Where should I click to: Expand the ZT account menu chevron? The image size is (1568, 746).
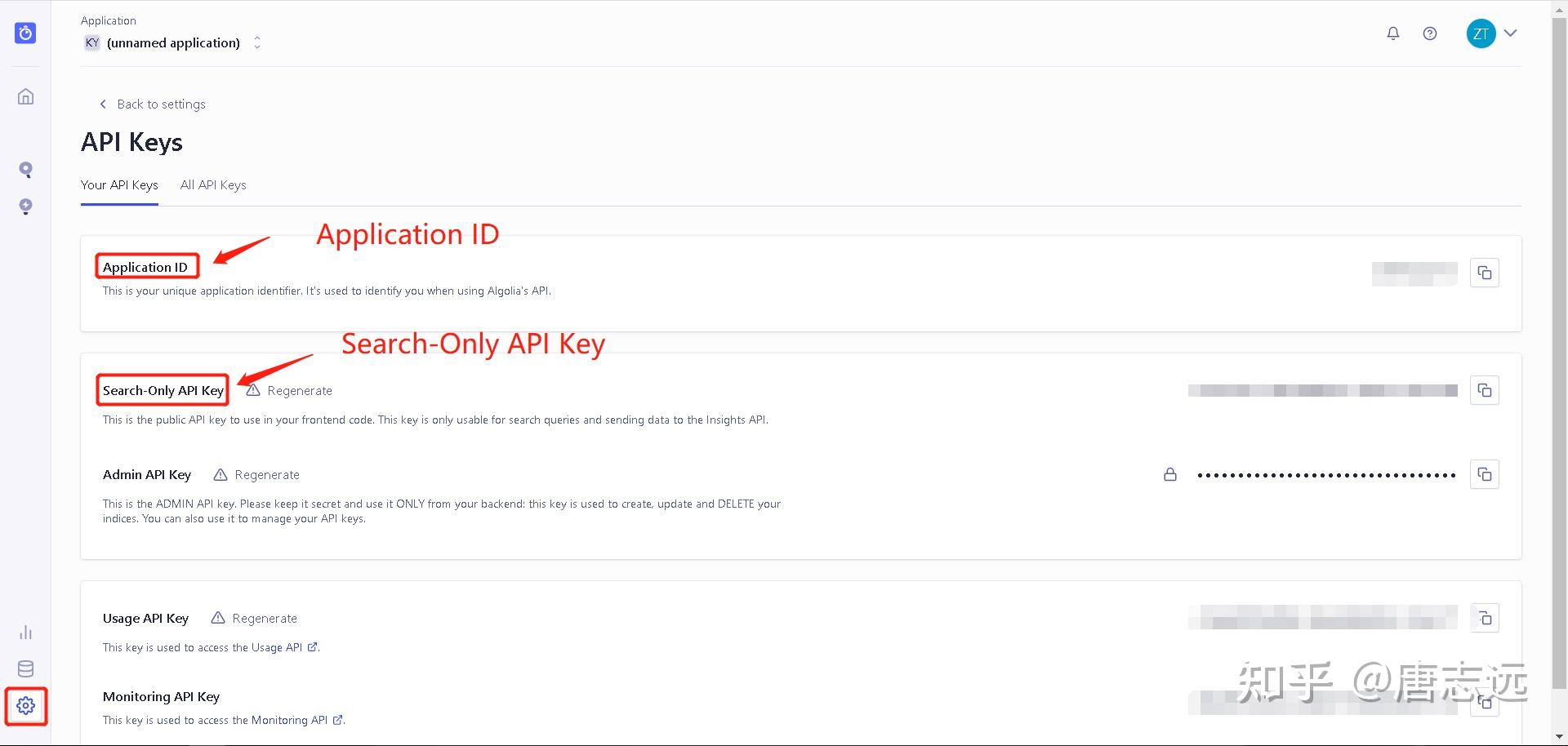coord(1511,33)
